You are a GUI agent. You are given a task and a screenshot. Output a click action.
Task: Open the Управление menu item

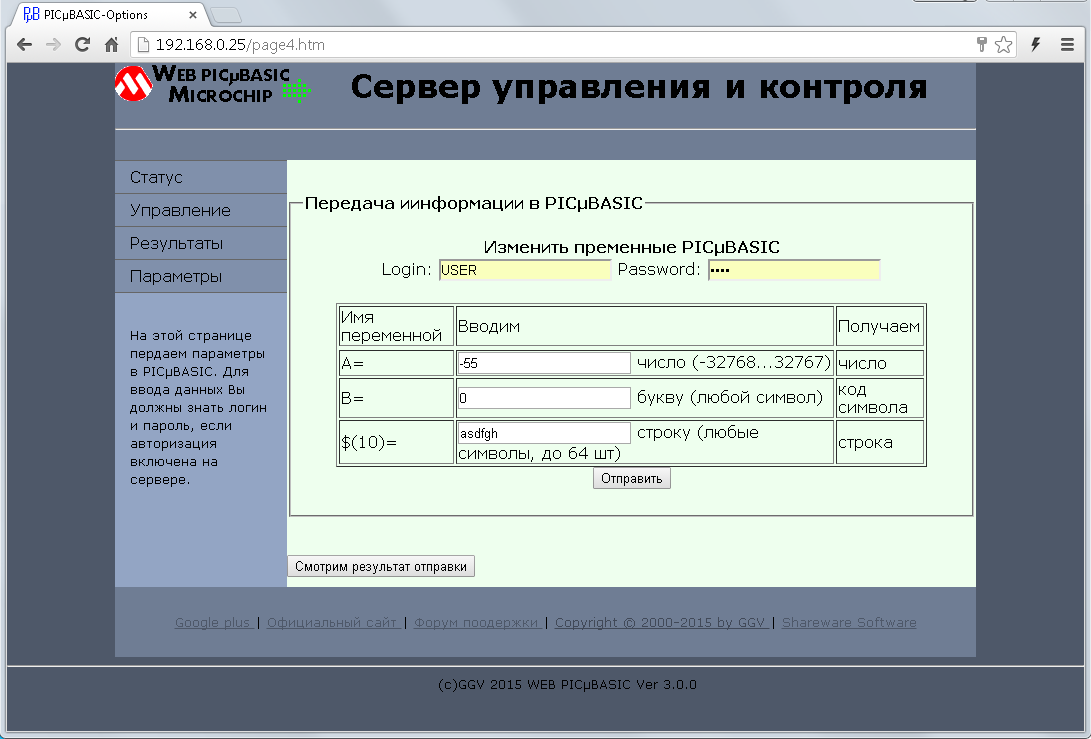(x=201, y=210)
